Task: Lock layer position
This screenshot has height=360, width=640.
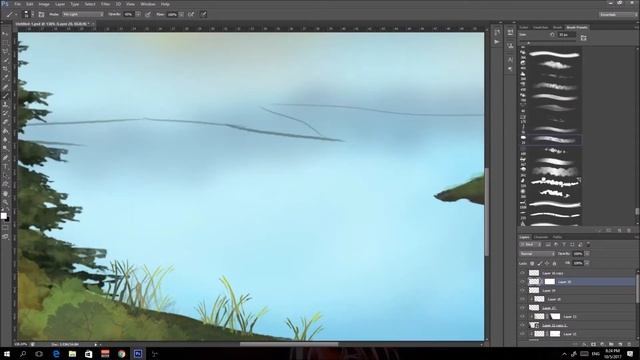Action: tap(547, 264)
